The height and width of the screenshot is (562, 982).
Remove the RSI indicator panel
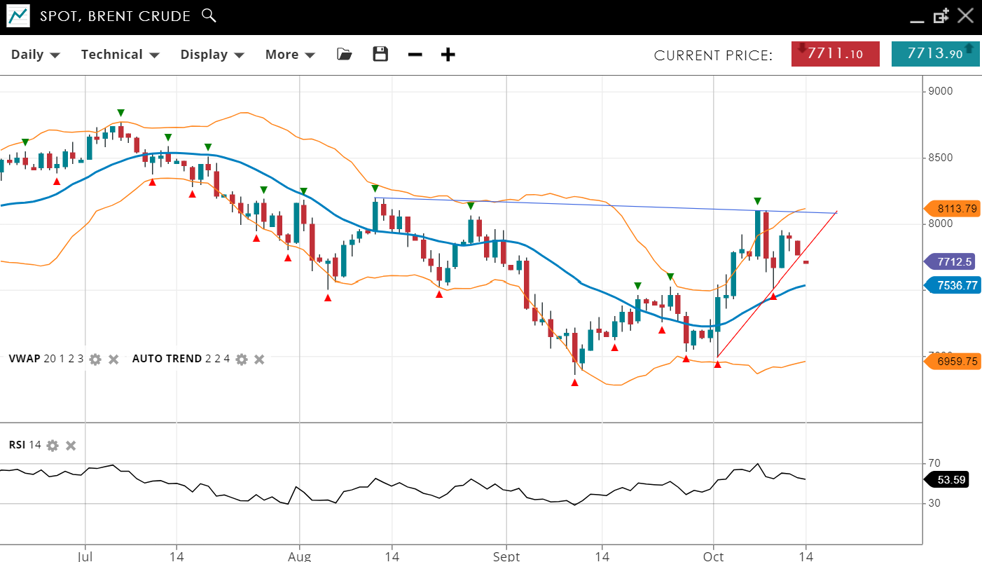[x=71, y=445]
